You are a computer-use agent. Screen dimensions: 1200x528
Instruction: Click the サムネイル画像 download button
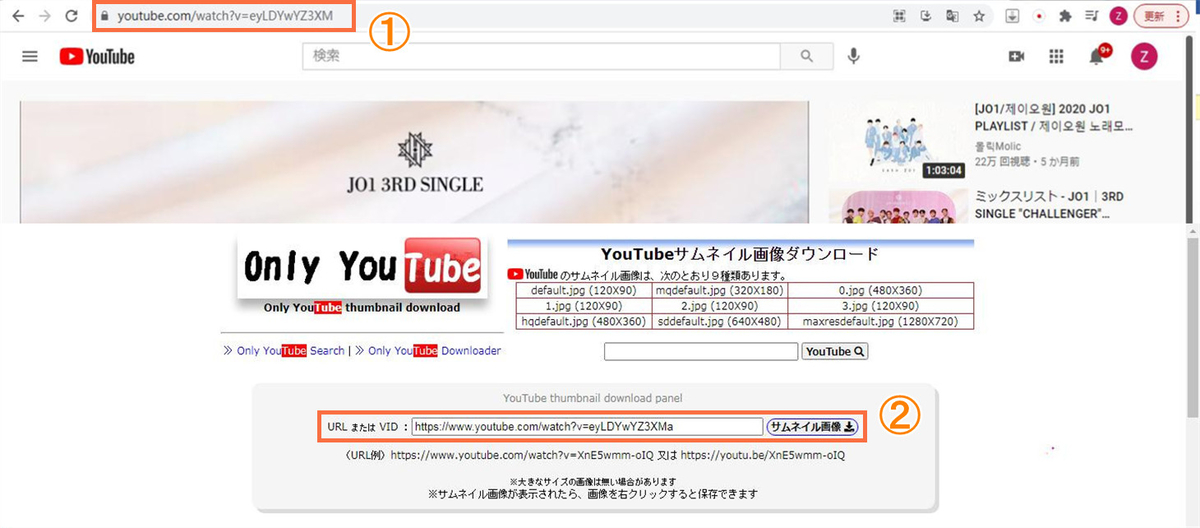click(813, 427)
